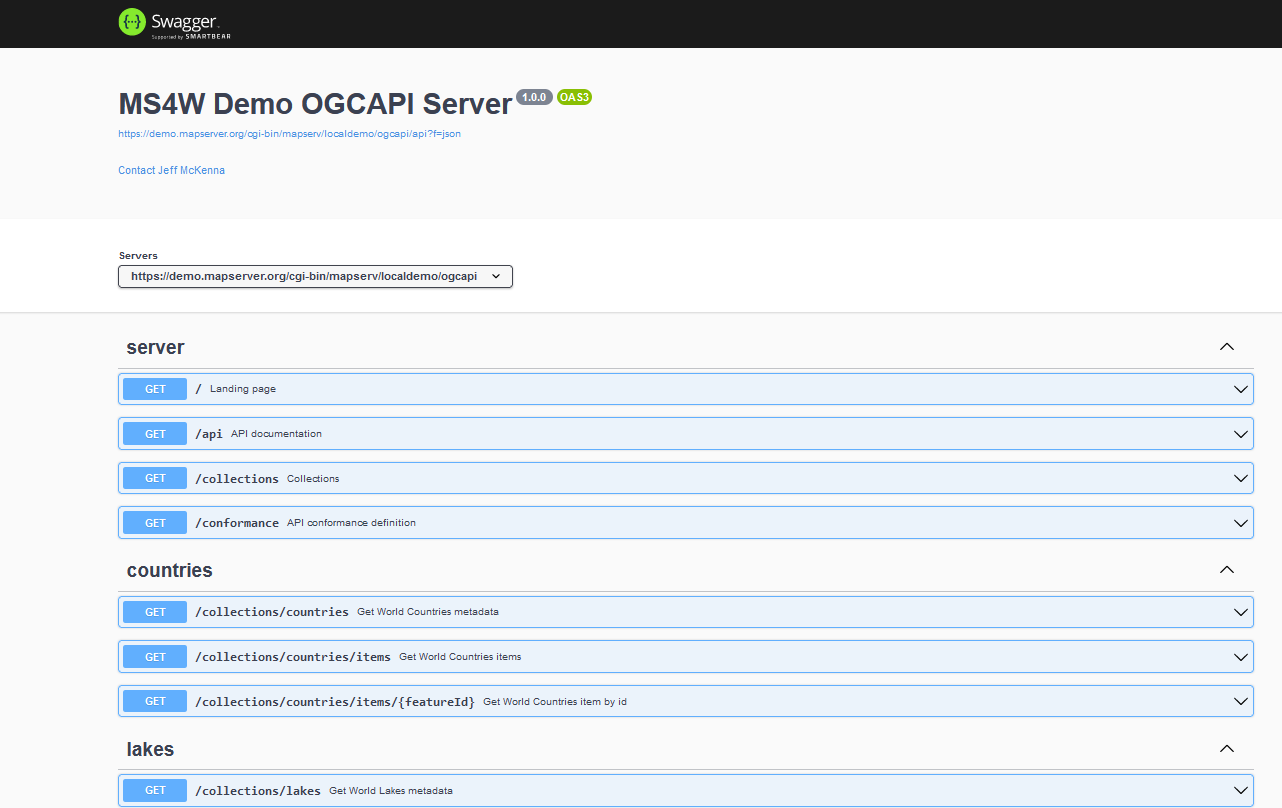The width and height of the screenshot is (1282, 808).
Task: Select the countries/items/{featureId} path text
Action: [335, 702]
